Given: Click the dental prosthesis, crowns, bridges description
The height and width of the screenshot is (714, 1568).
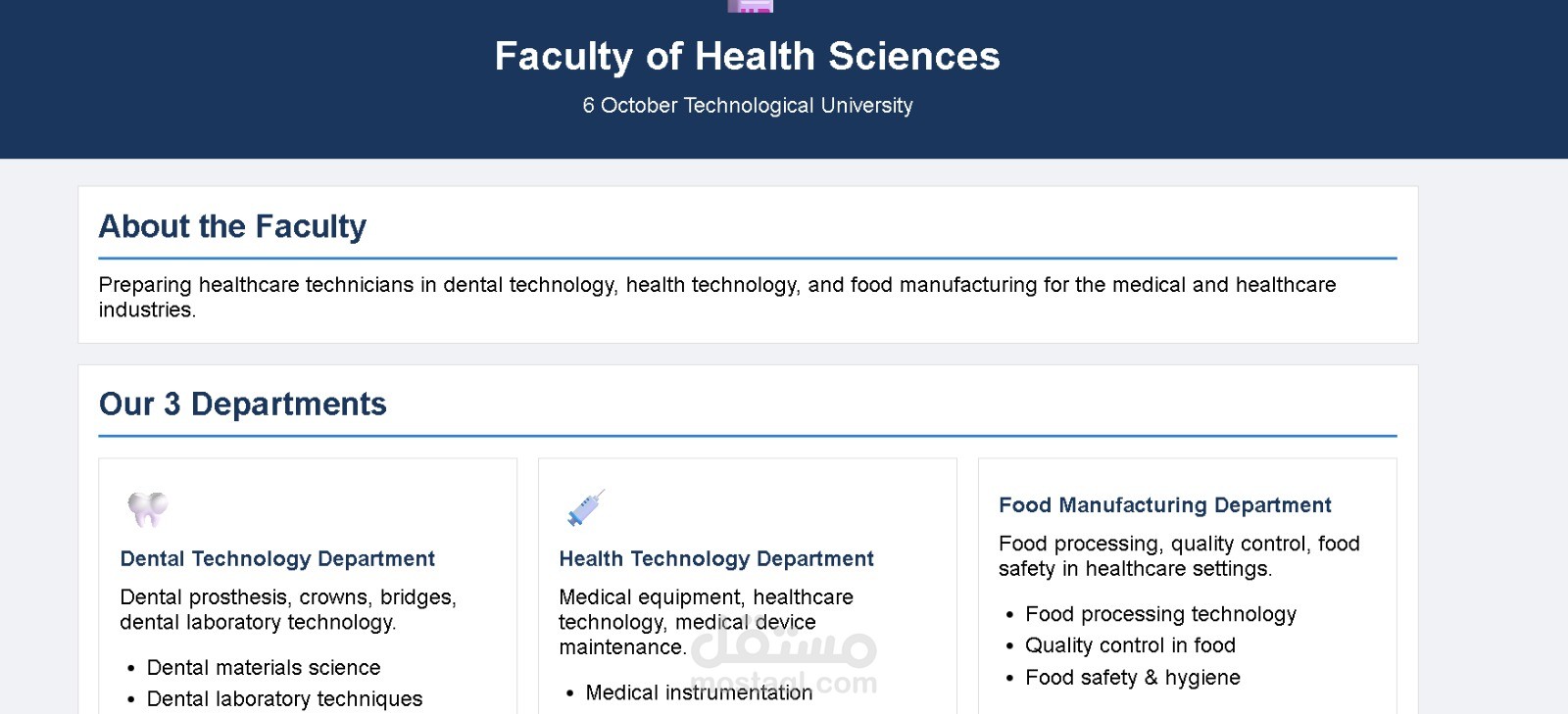Looking at the screenshot, I should click(288, 609).
